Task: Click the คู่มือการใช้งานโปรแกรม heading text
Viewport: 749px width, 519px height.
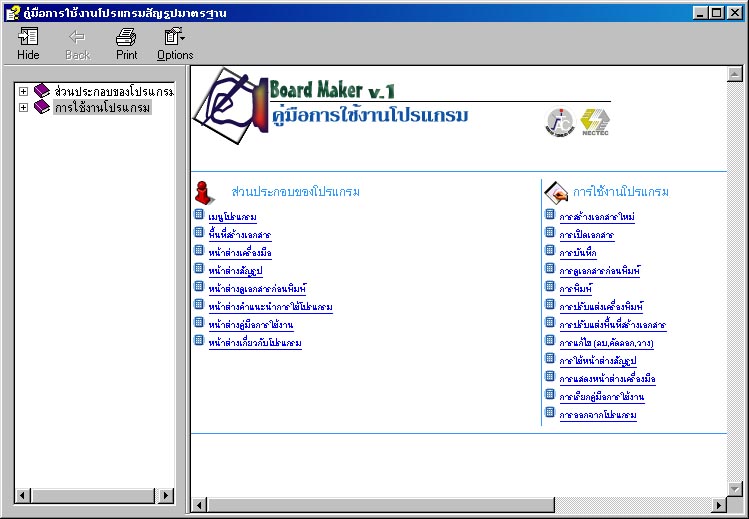Action: [x=370, y=116]
